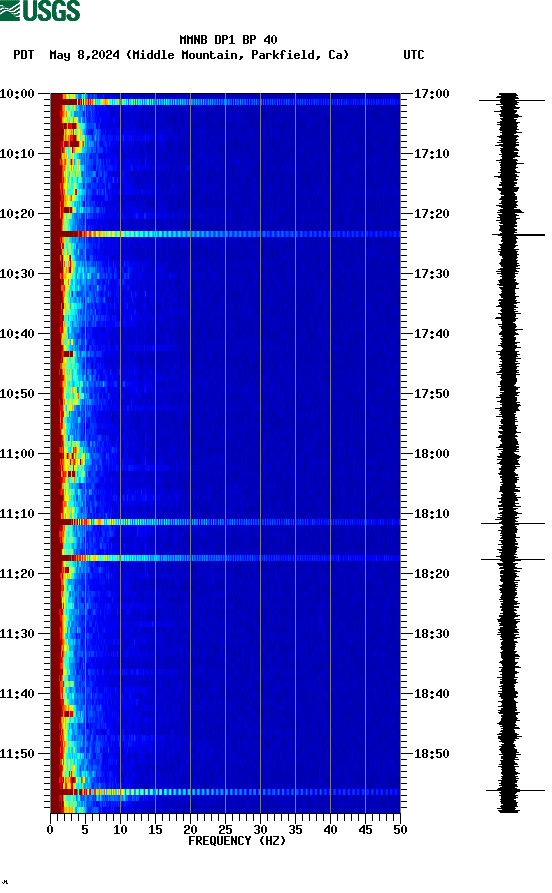Click the '17:10' UTC time label
The width and height of the screenshot is (552, 893).
431,154
